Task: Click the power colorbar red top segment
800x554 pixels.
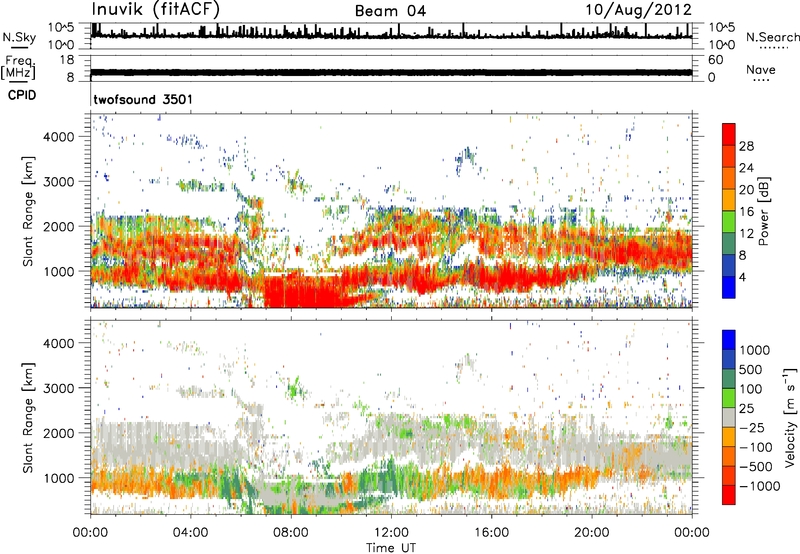Action: [x=729, y=134]
